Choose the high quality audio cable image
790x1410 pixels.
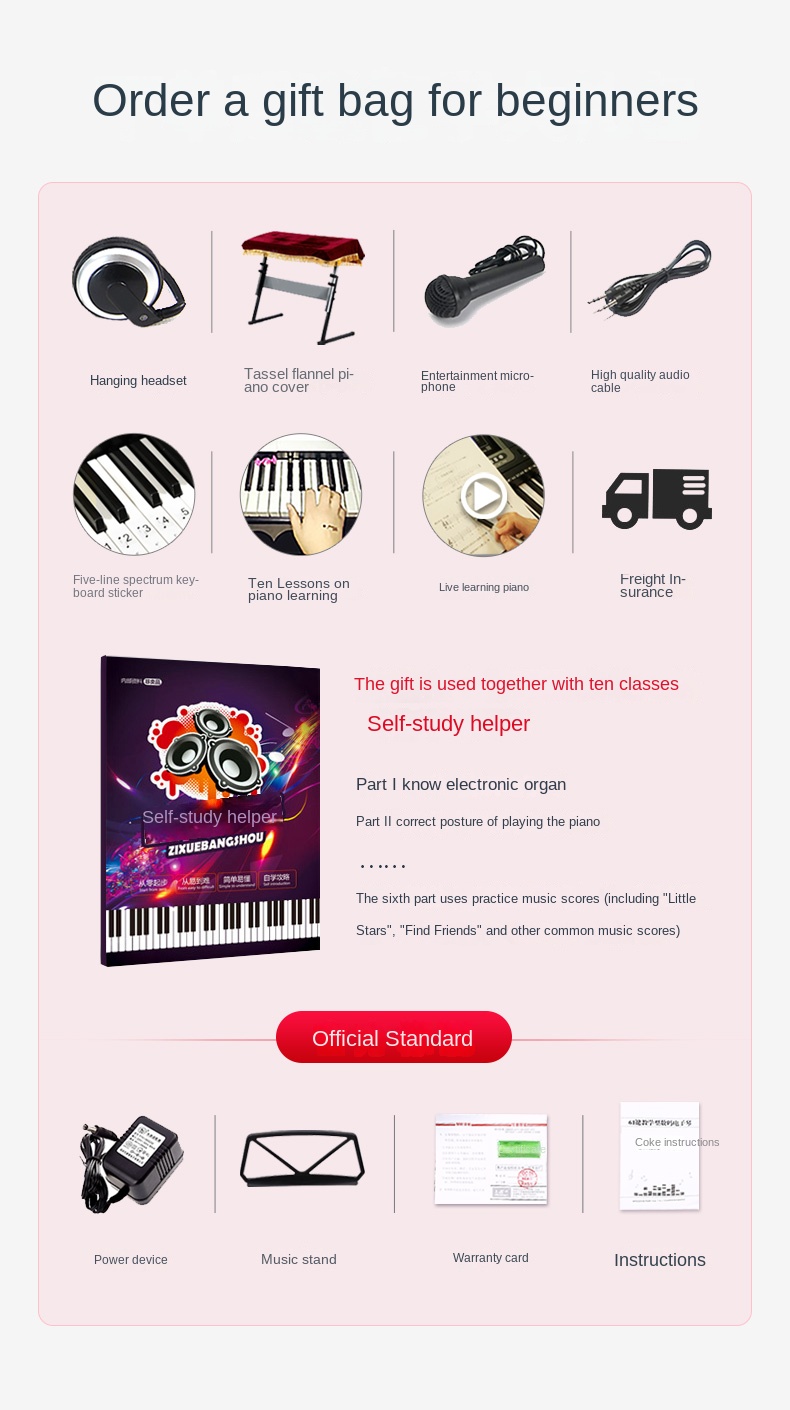point(648,279)
